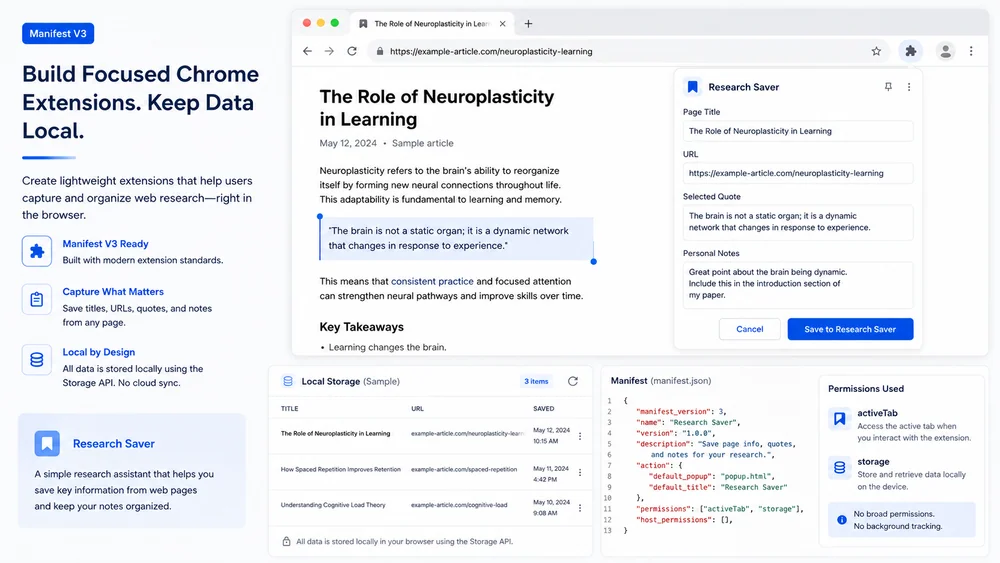Image resolution: width=1000 pixels, height=563 pixels.
Task: Click the TITLE column header
Action: tap(290, 409)
